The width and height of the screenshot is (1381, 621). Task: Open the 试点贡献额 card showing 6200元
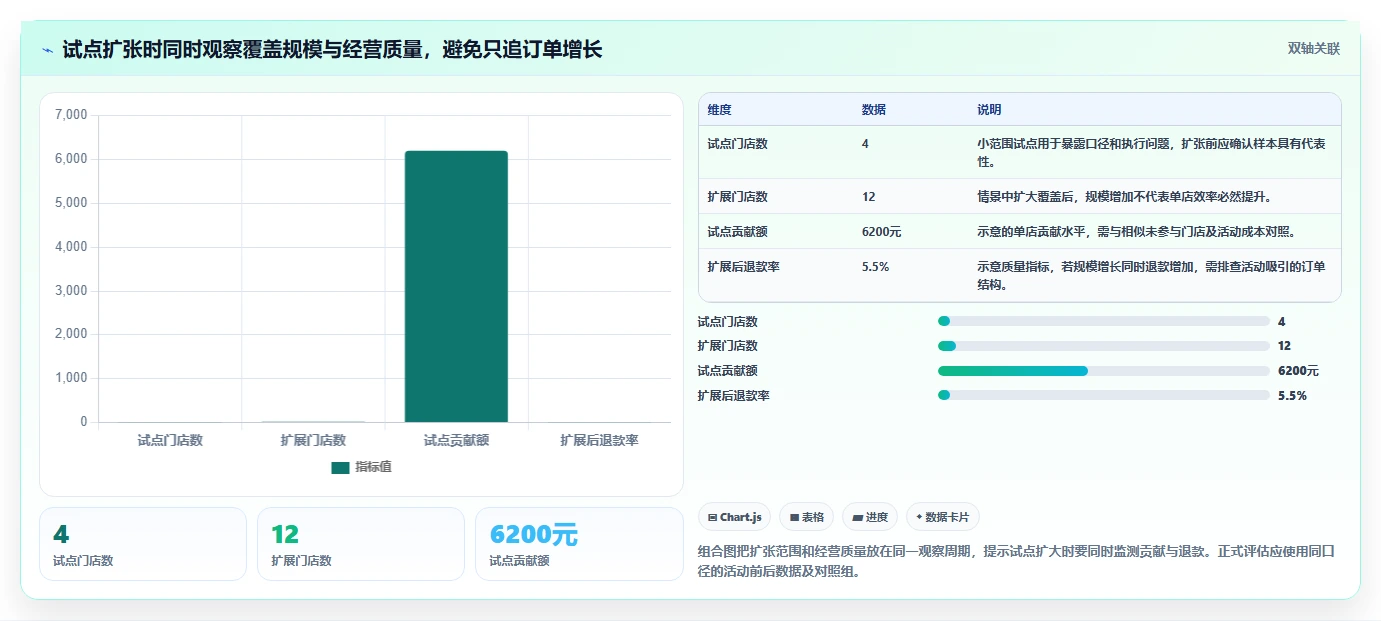coord(579,544)
